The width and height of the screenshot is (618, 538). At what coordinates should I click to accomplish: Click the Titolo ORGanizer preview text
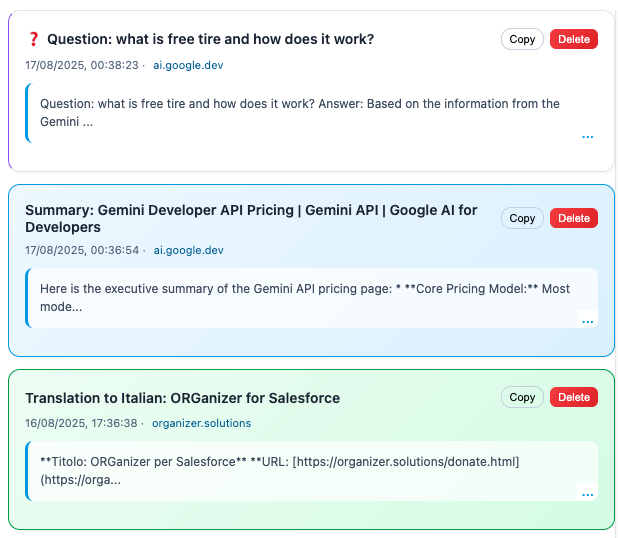click(x=280, y=470)
